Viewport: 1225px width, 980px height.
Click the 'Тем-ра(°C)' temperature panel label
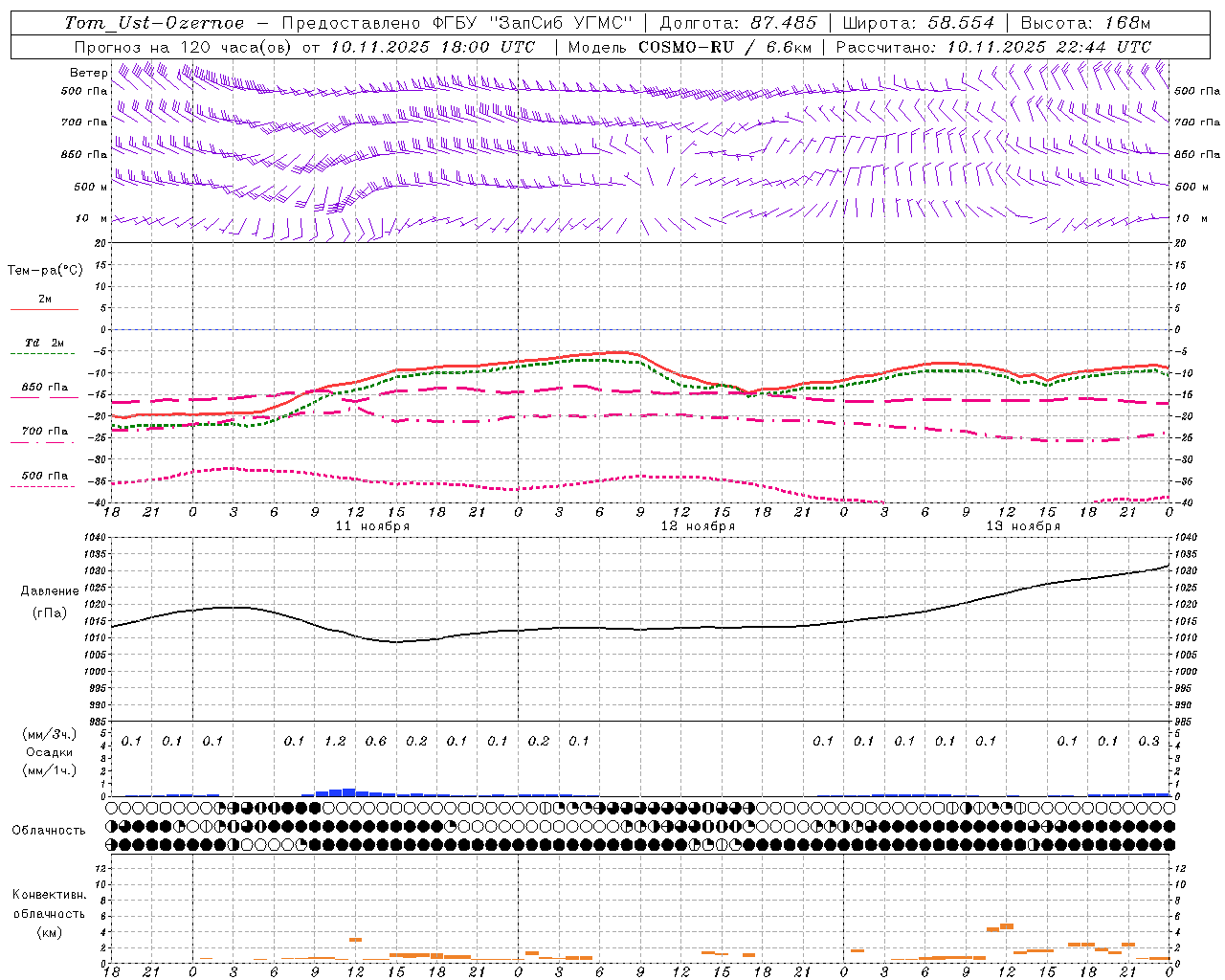[x=45, y=270]
